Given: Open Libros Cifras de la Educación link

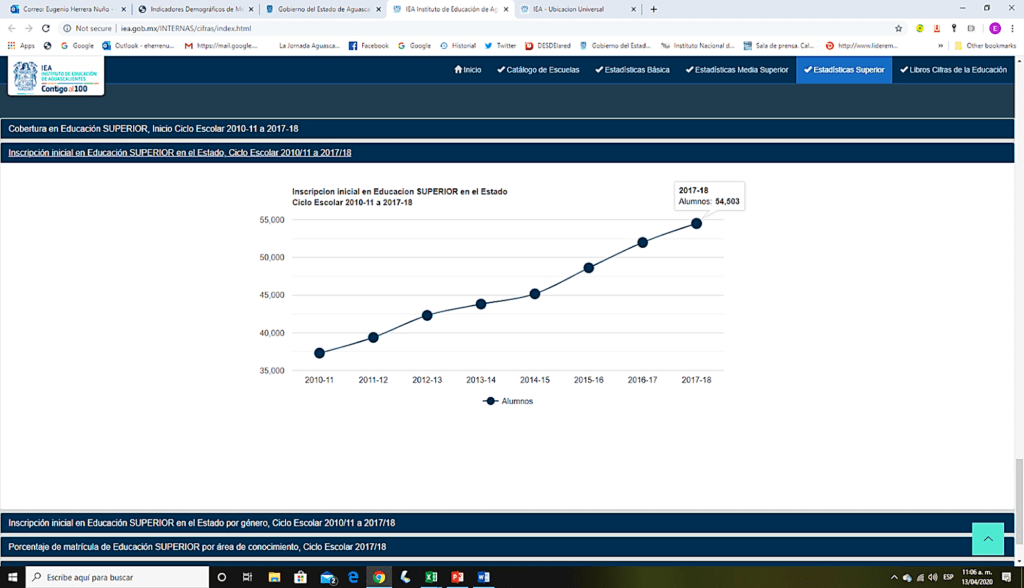Looking at the screenshot, I should [953, 70].
